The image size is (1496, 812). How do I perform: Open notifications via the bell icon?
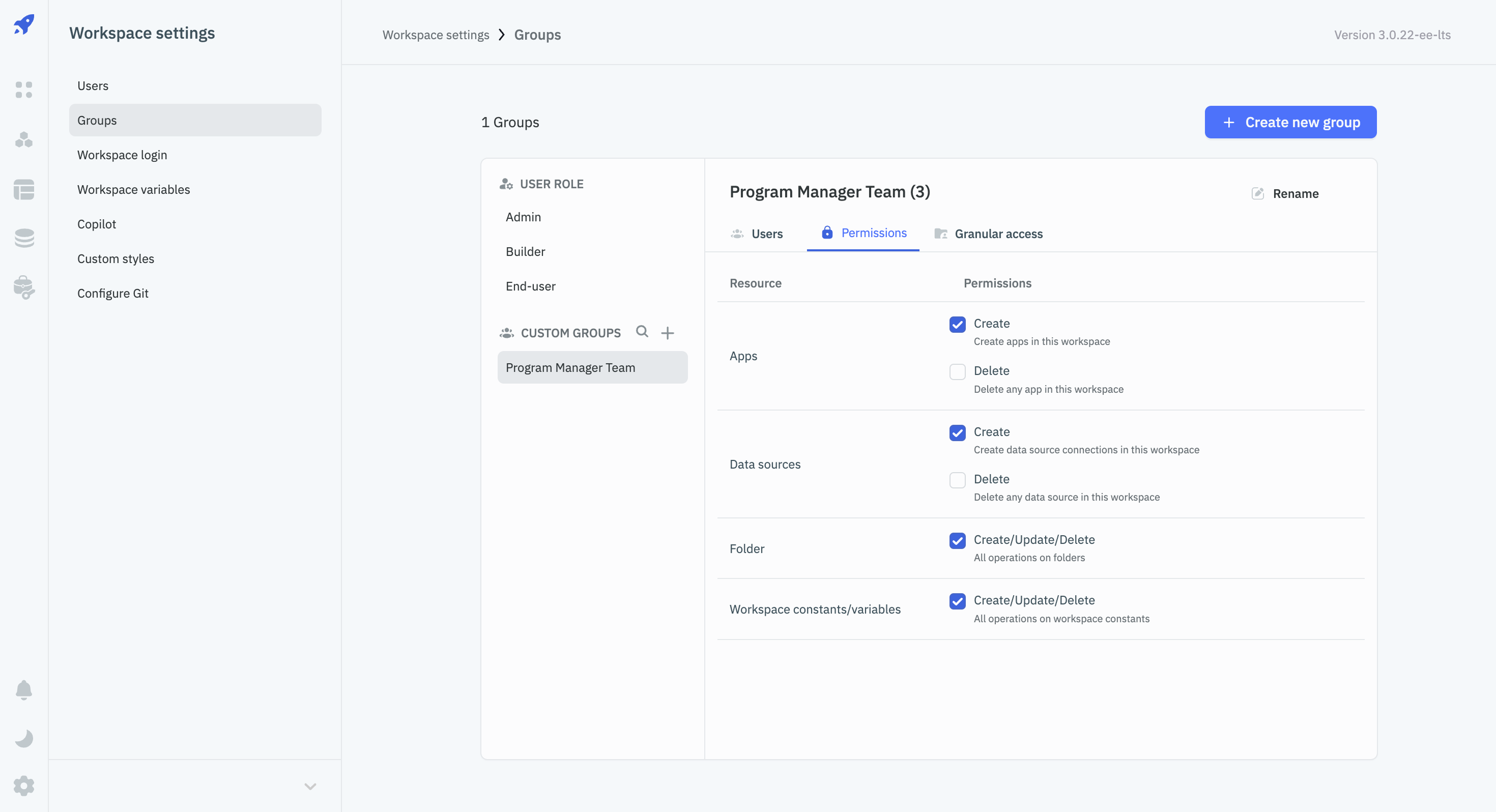24,690
